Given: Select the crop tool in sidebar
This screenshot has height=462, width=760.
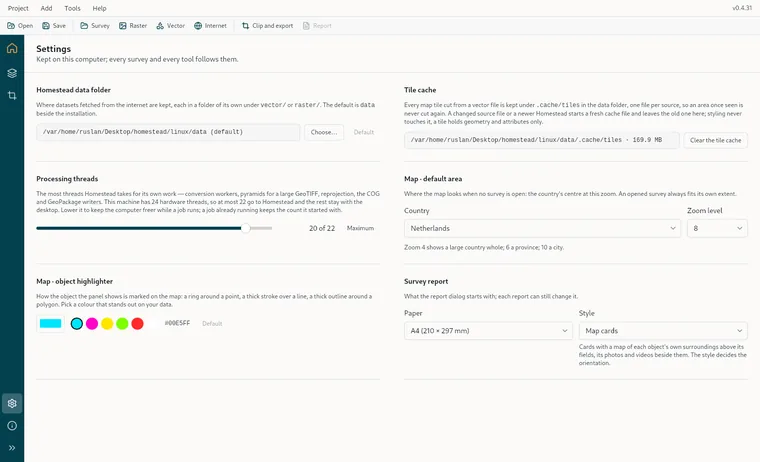Looking at the screenshot, I should [x=12, y=96].
